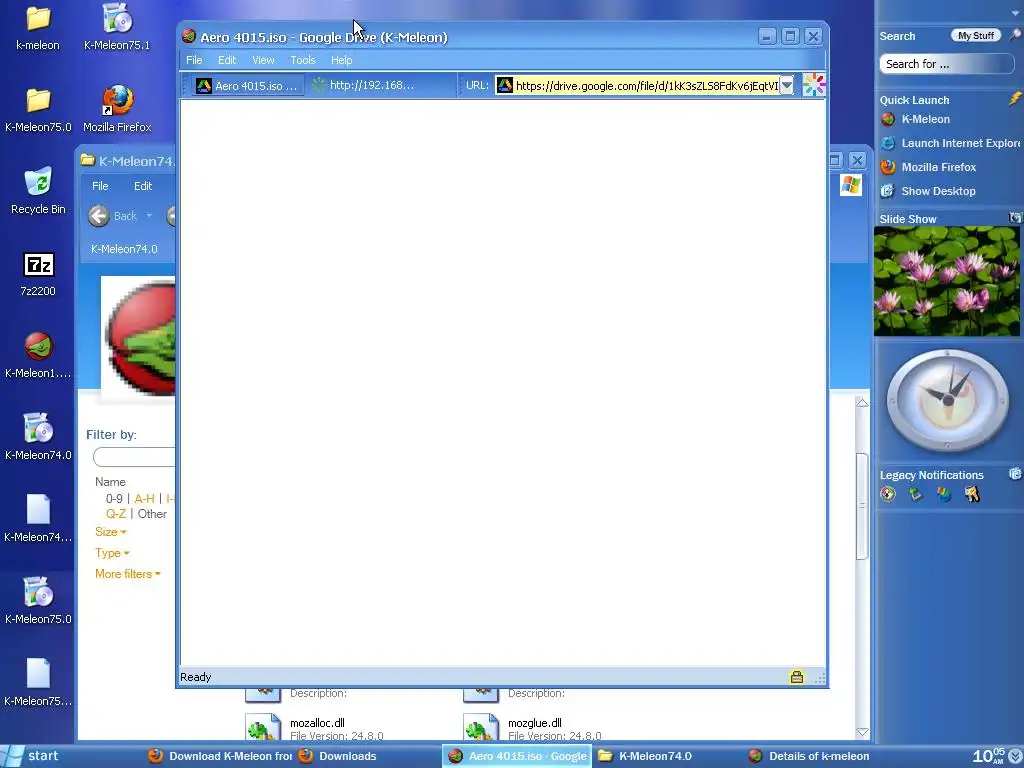1024x768 pixels.
Task: Launch the K-Meleon1... red lizard desktop icon
Action: (38, 356)
